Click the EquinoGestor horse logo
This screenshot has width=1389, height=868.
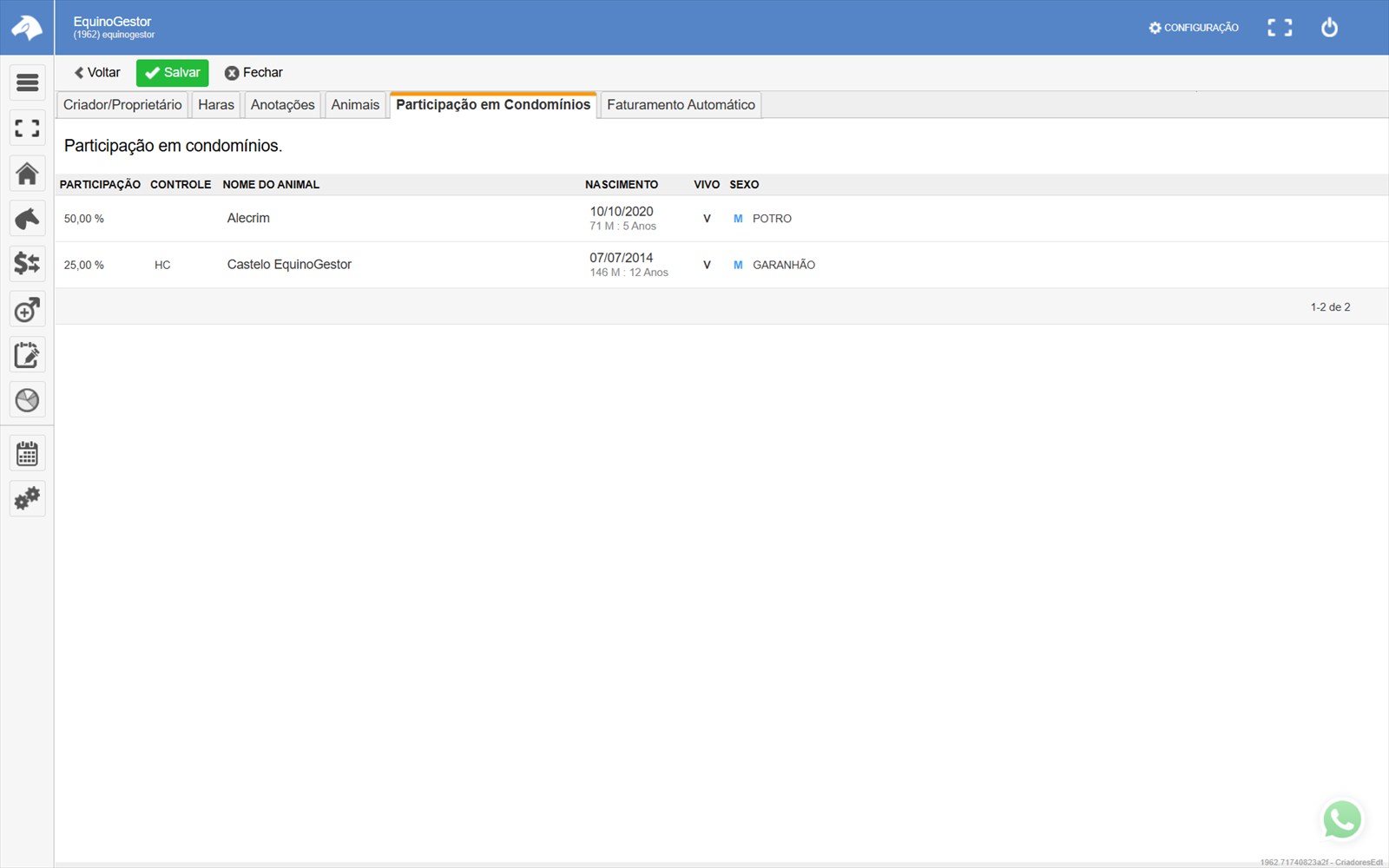click(x=27, y=28)
